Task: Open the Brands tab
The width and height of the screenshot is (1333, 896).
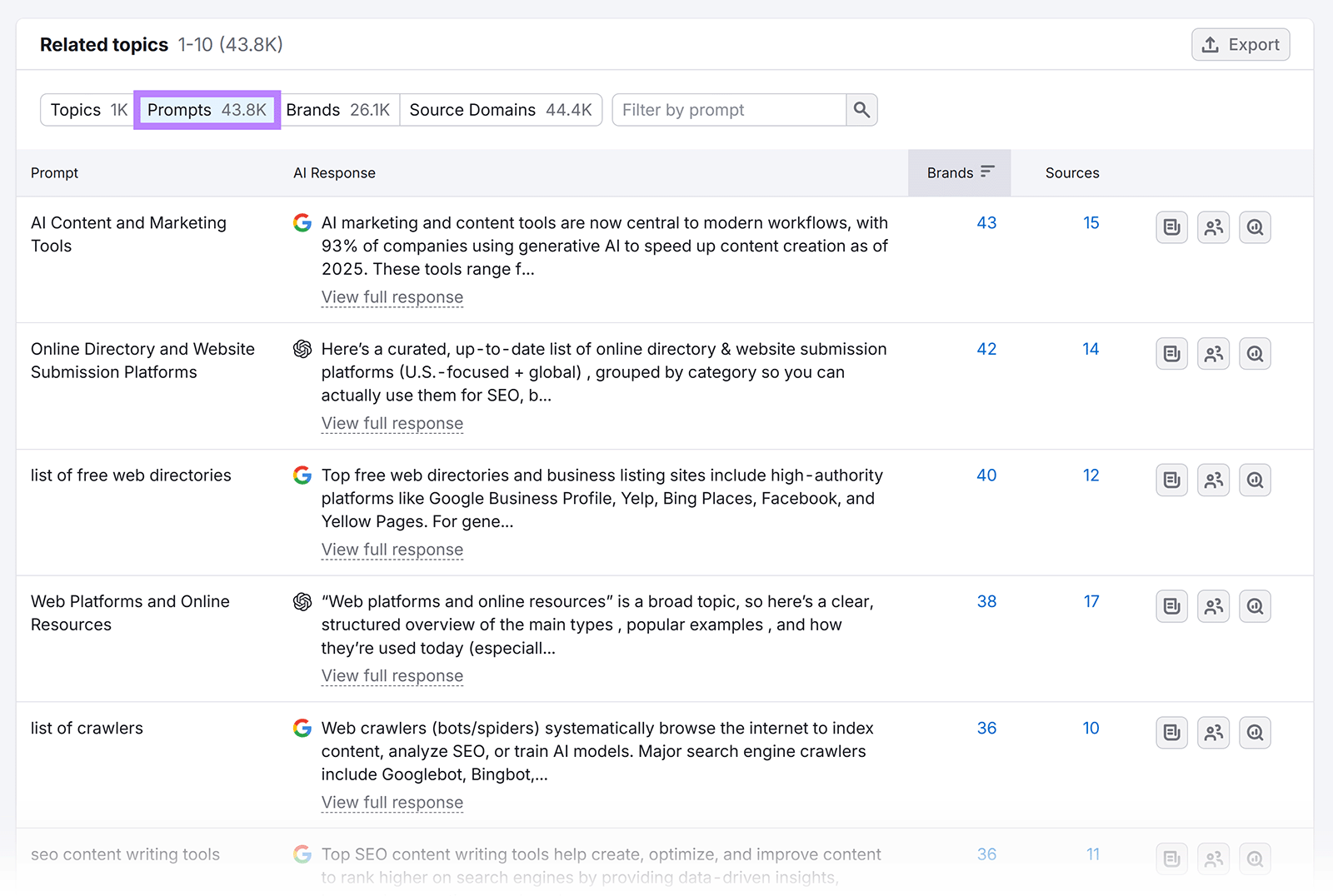Action: click(x=338, y=110)
